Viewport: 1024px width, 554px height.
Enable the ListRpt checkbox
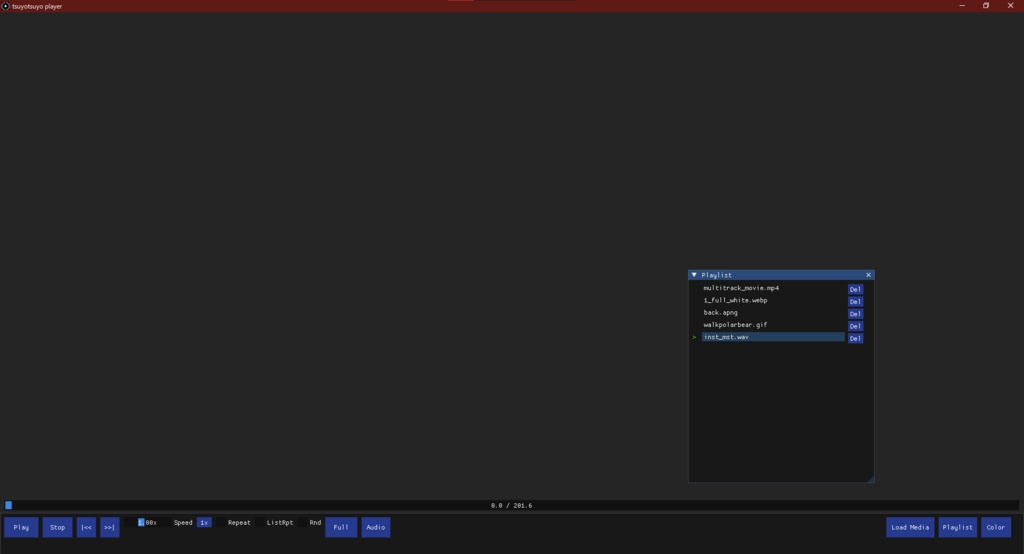pyautogui.click(x=260, y=523)
